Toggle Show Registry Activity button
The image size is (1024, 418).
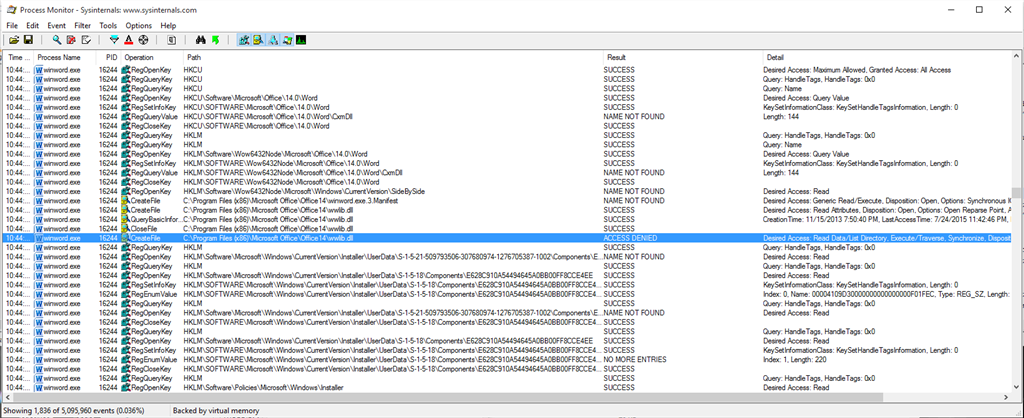point(244,40)
